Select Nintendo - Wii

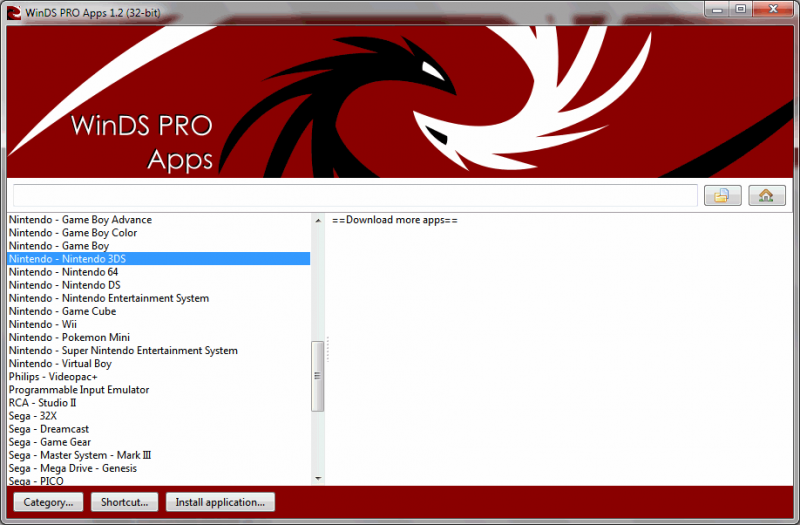click(x=159, y=324)
